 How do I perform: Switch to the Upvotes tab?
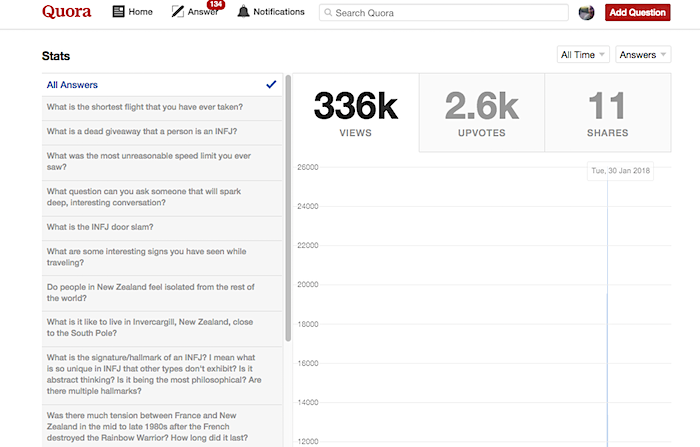[481, 112]
